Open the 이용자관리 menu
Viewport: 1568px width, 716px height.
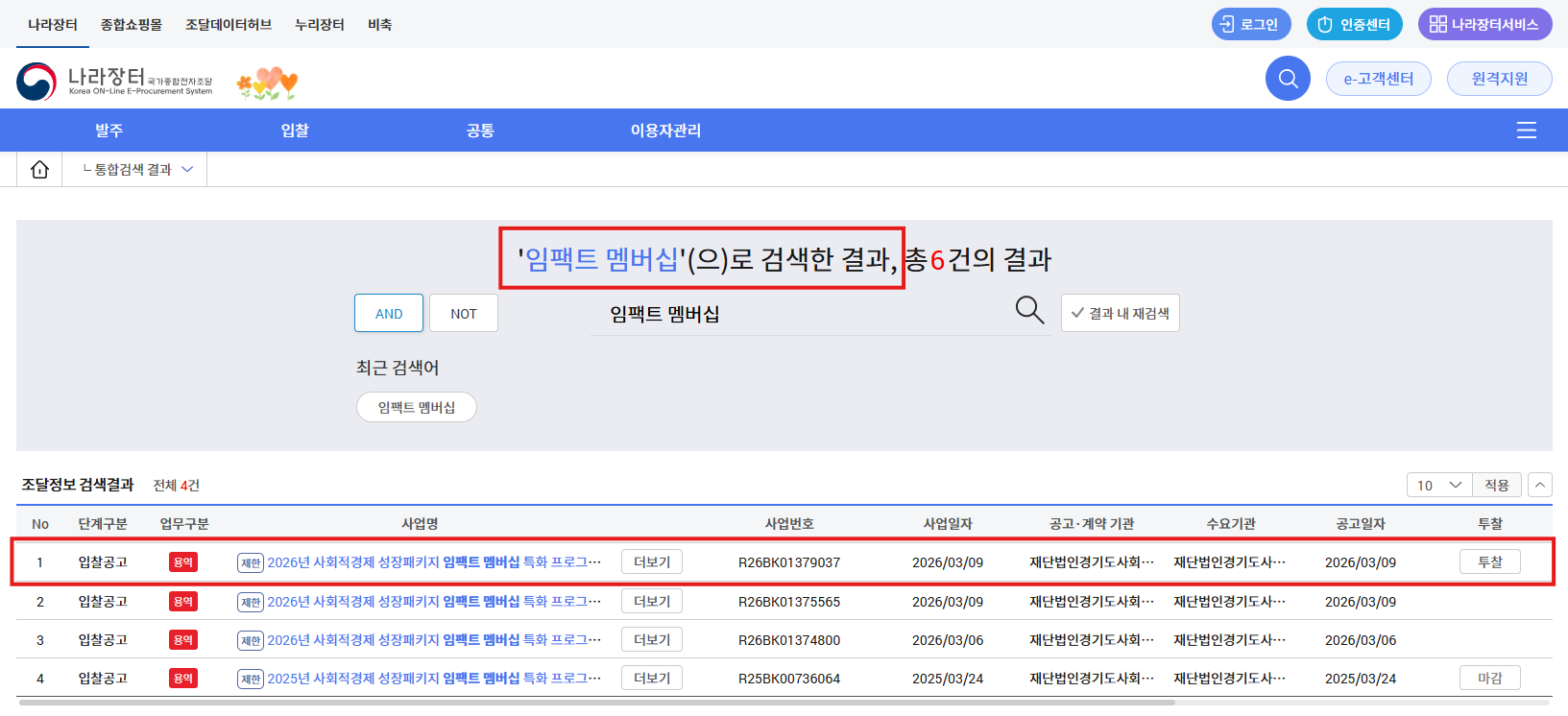[x=665, y=131]
